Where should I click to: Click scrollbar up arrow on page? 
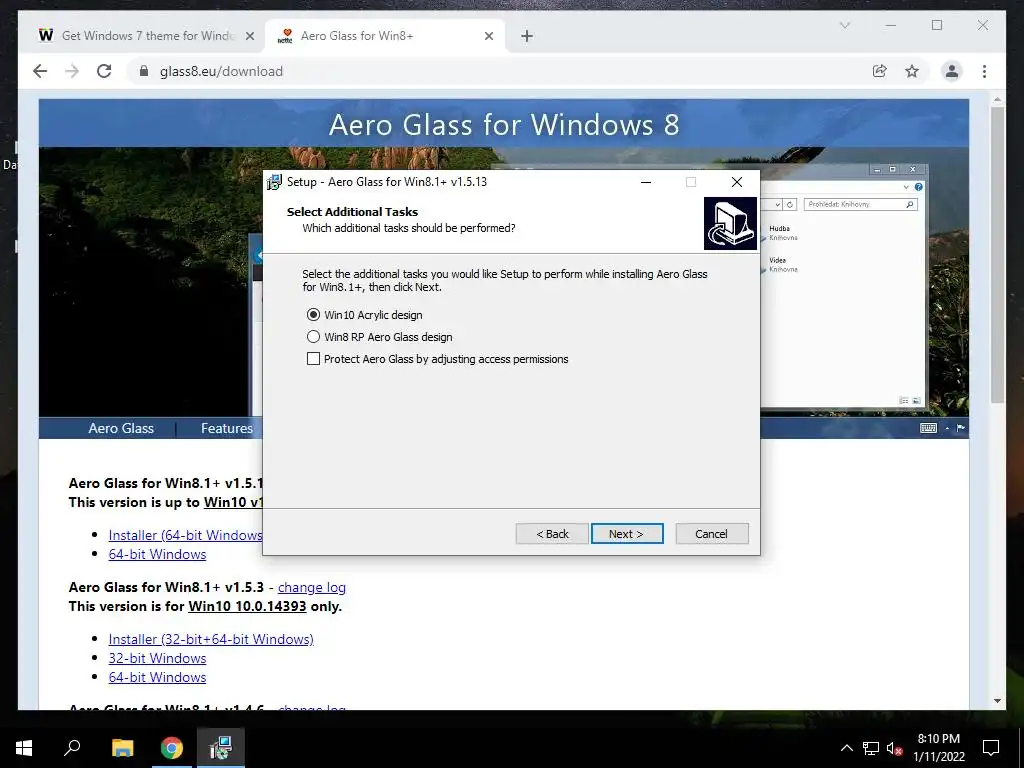tap(997, 100)
